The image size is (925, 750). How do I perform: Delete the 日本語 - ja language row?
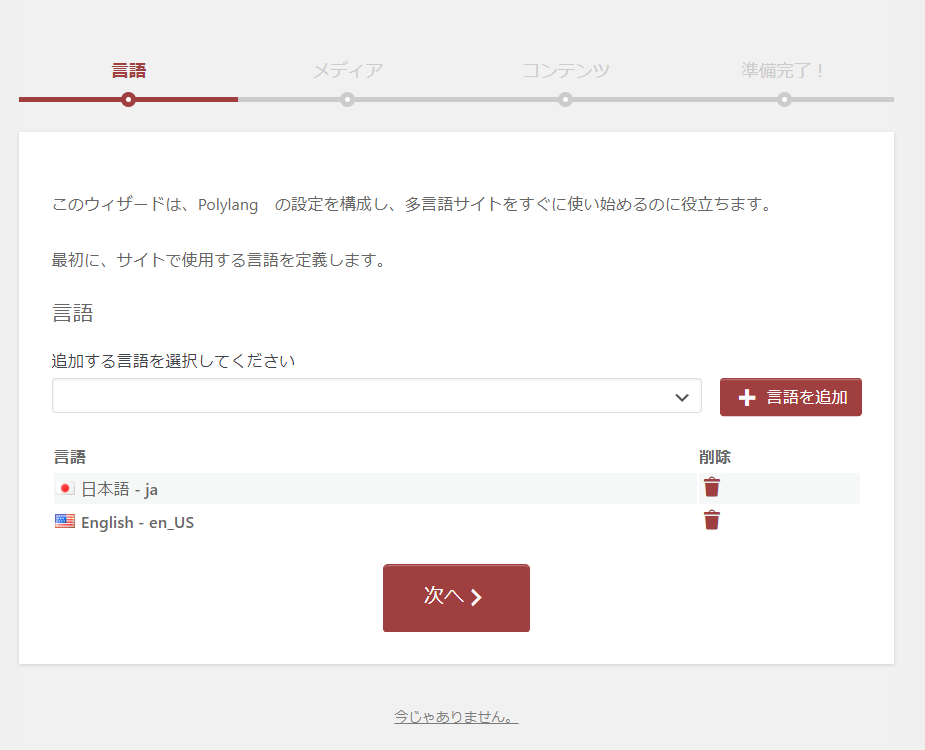coord(711,488)
